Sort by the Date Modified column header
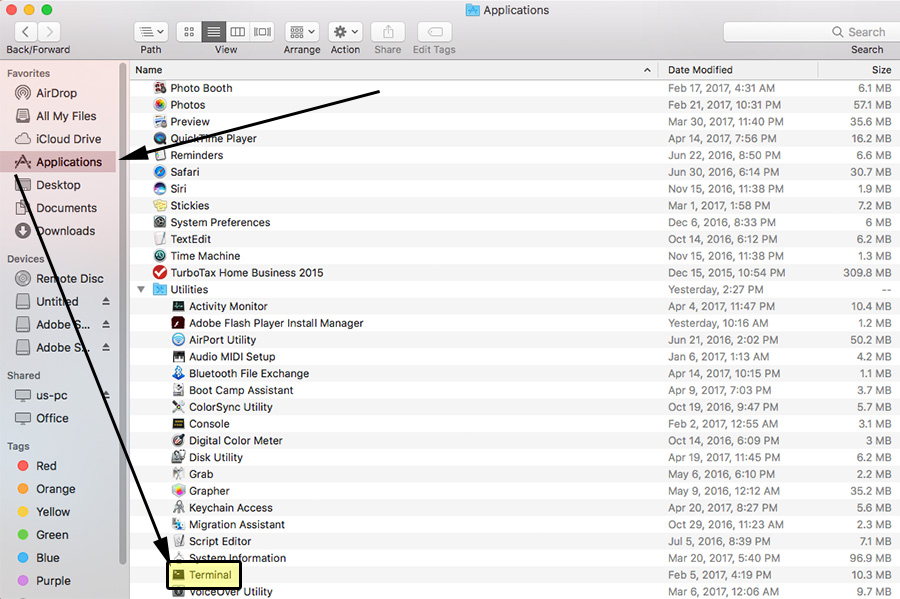 [700, 70]
